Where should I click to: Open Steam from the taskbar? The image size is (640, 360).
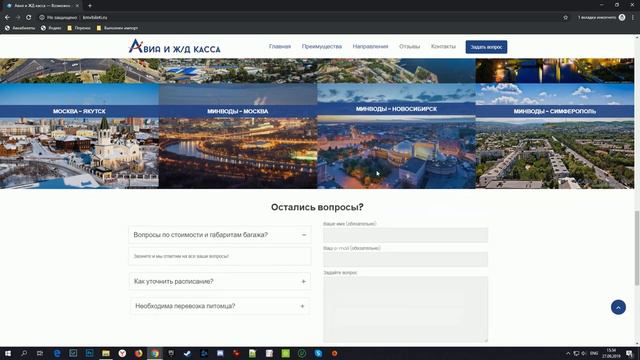click(x=187, y=353)
